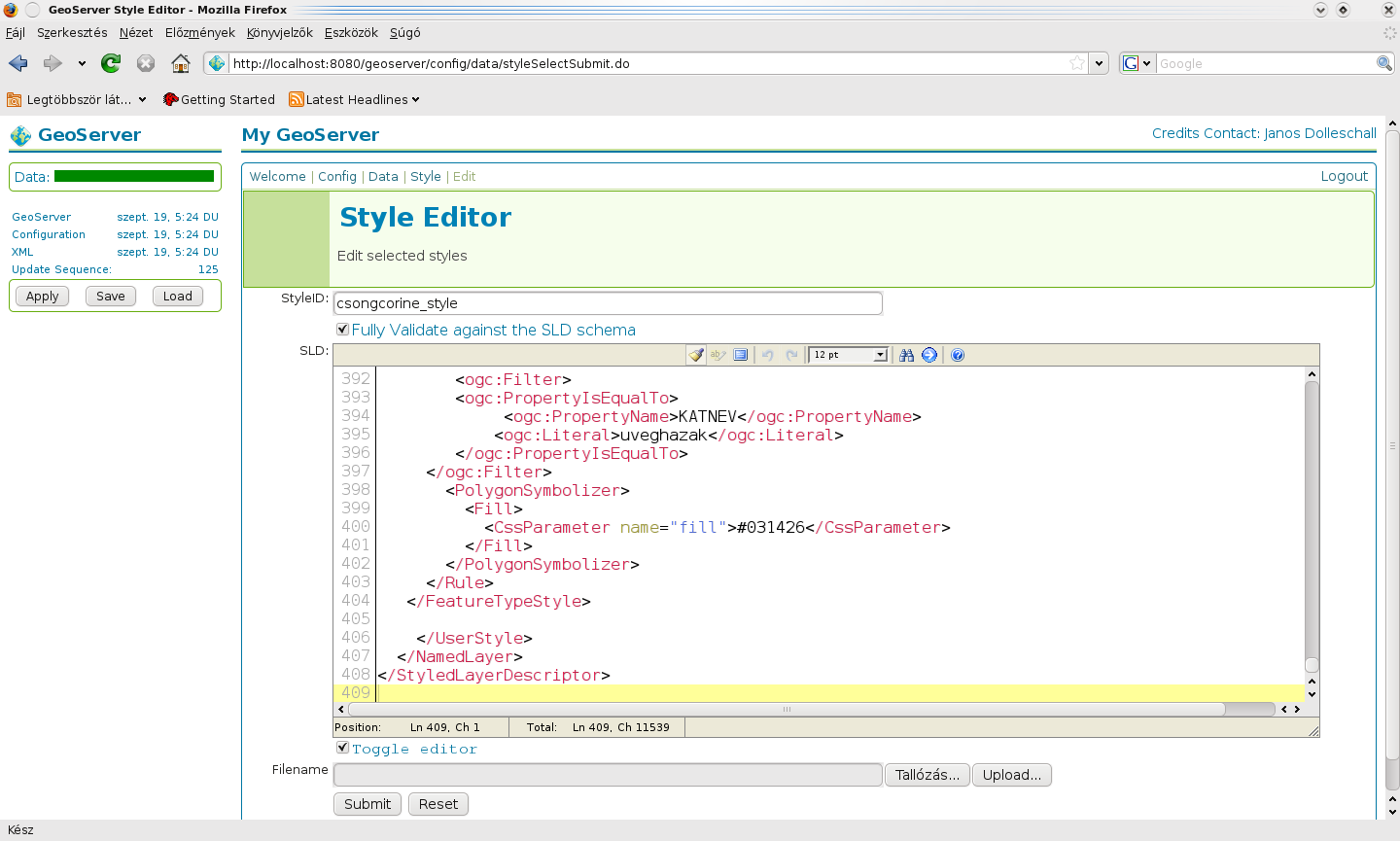Click in the StyleID input field
This screenshot has width=1400, height=841.
point(608,303)
